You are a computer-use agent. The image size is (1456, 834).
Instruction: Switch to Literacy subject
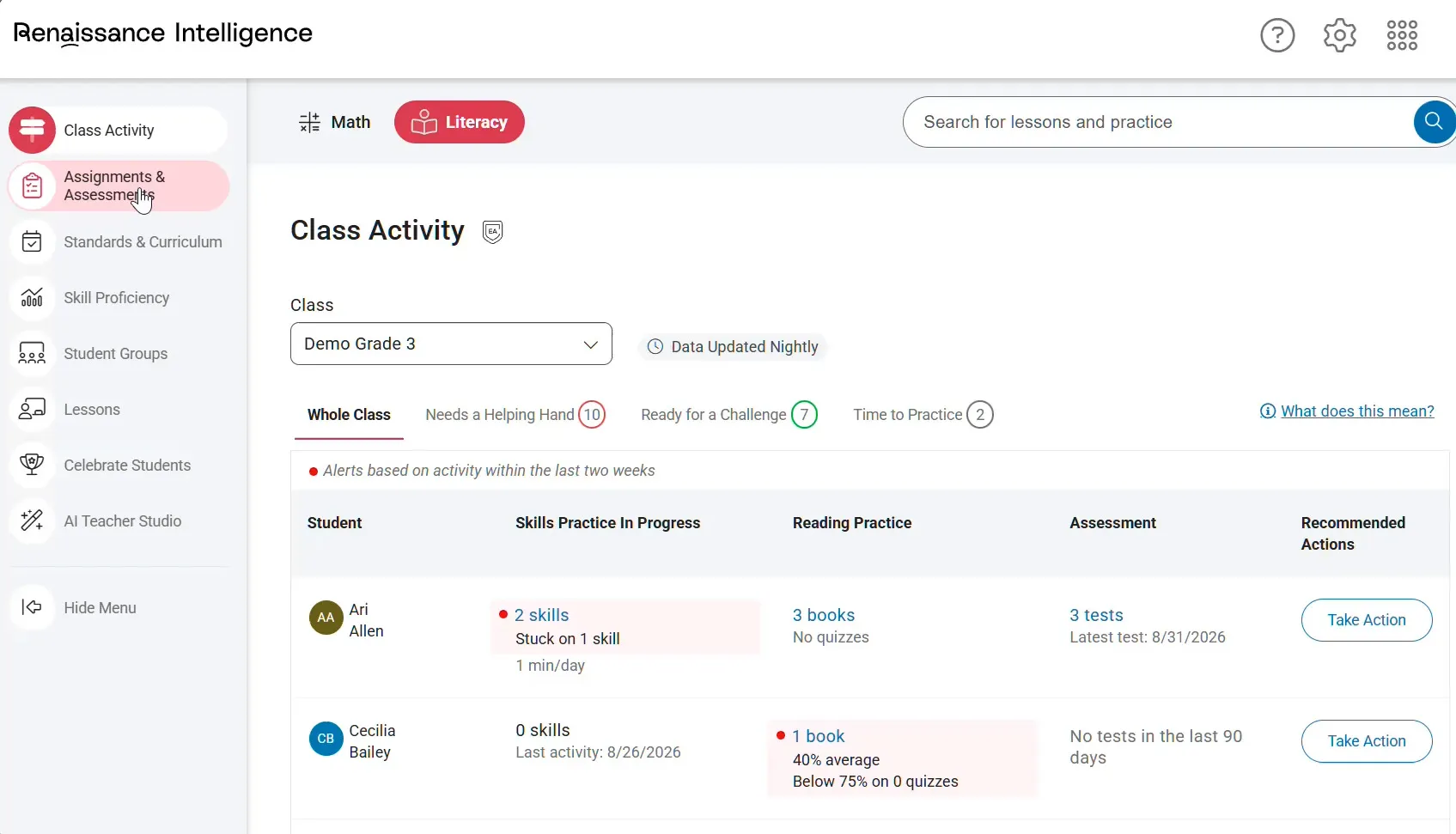click(x=460, y=122)
